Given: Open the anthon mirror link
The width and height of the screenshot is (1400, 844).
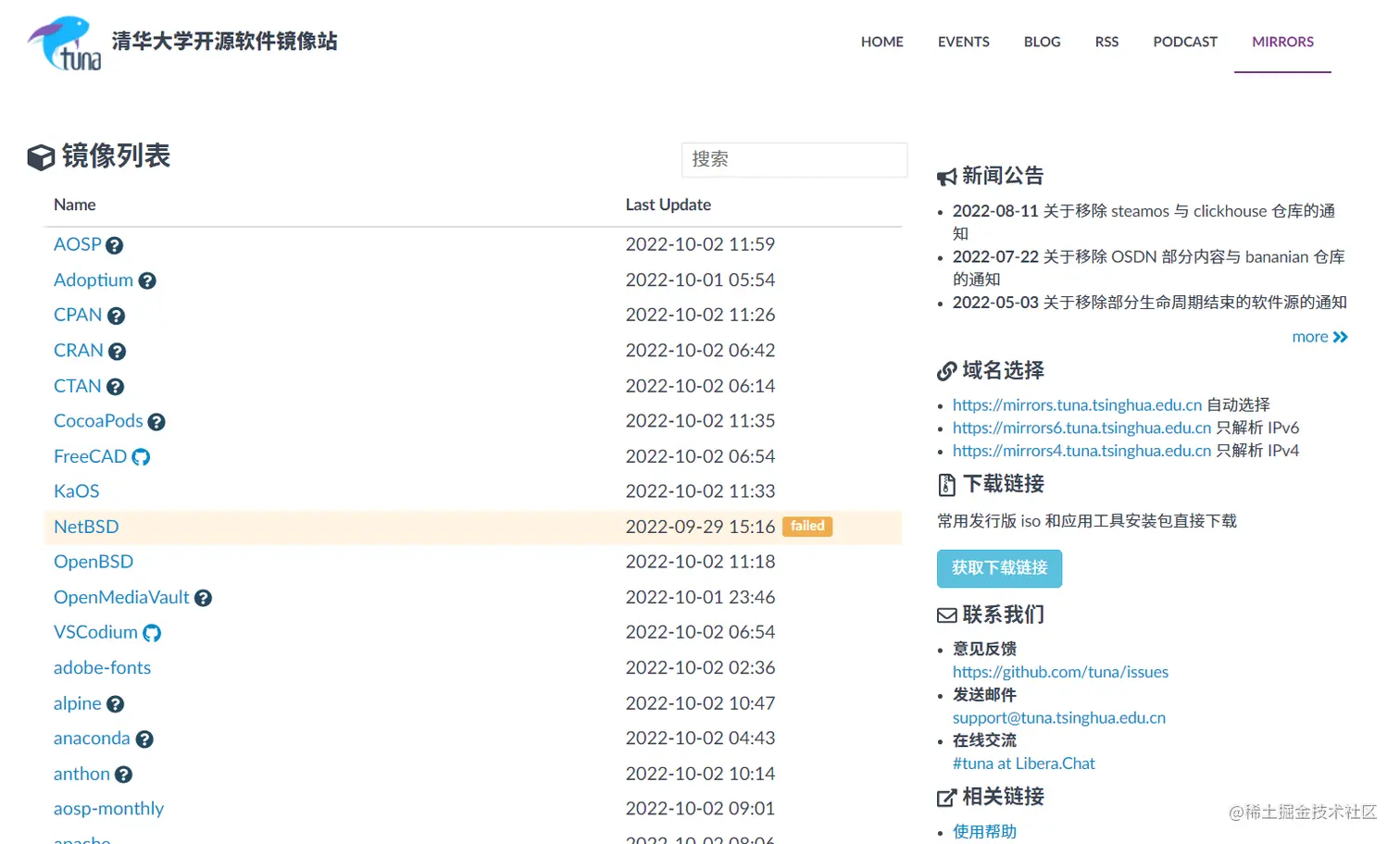Looking at the screenshot, I should tap(81, 773).
